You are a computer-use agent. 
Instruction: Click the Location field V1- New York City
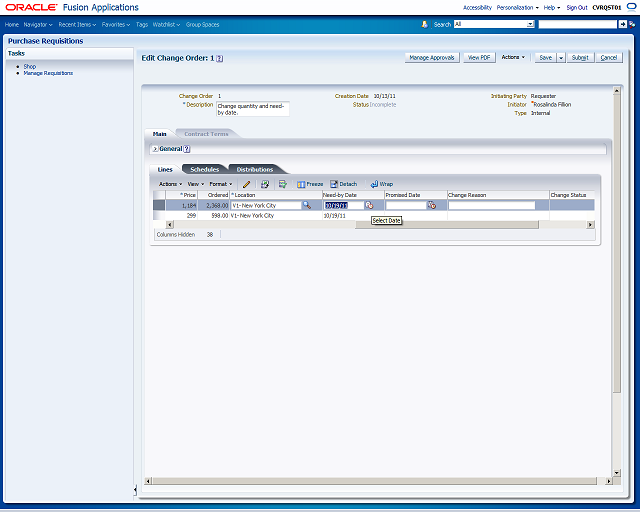tap(266, 205)
